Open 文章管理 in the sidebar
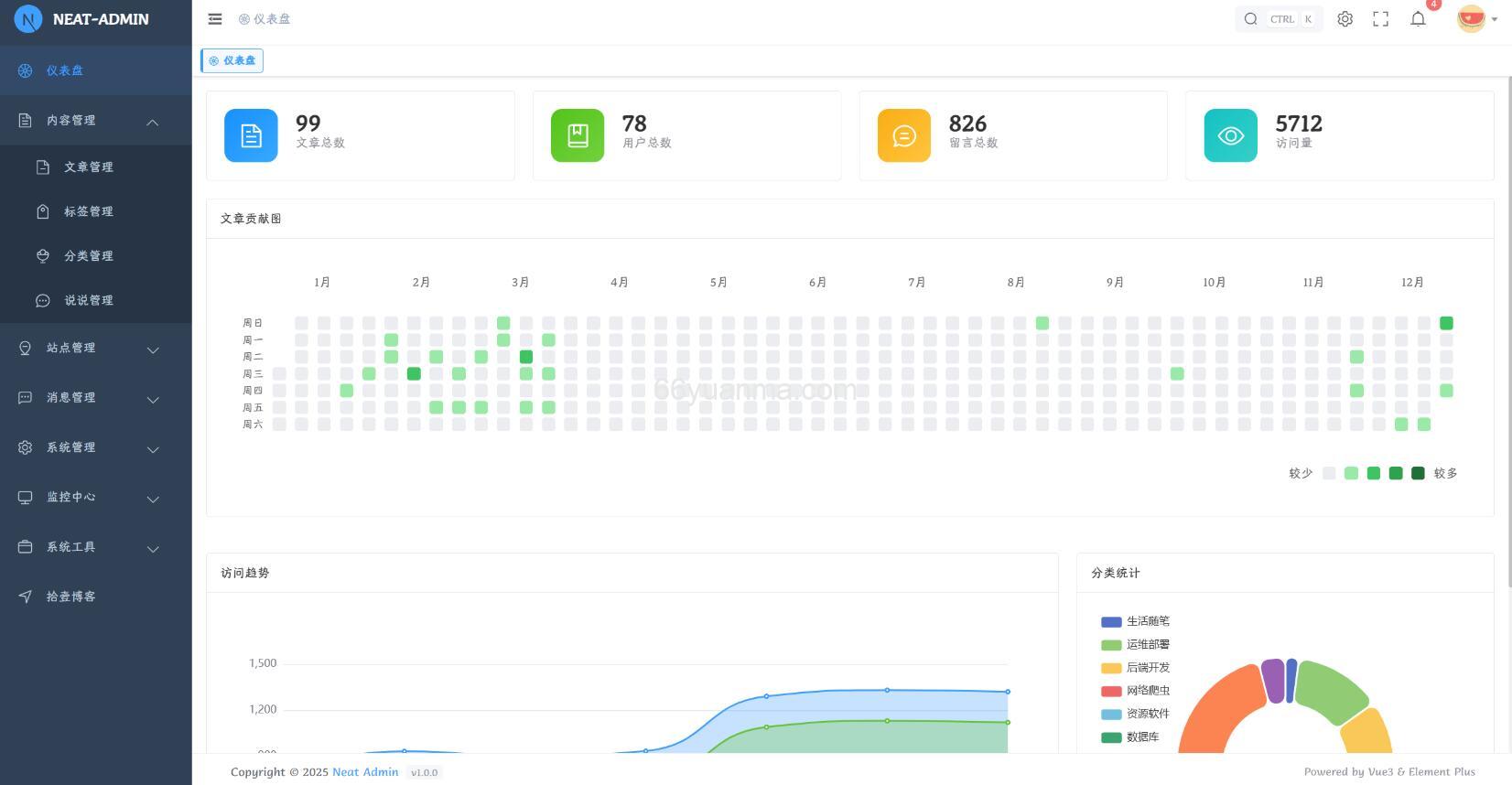Viewport: 1512px width, 785px height. [x=89, y=167]
